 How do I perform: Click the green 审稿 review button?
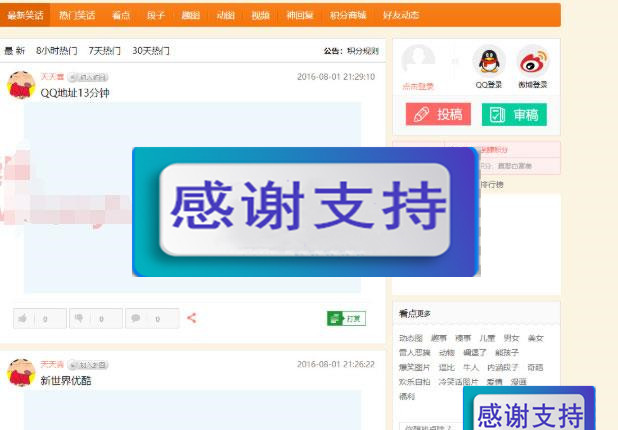pyautogui.click(x=514, y=114)
